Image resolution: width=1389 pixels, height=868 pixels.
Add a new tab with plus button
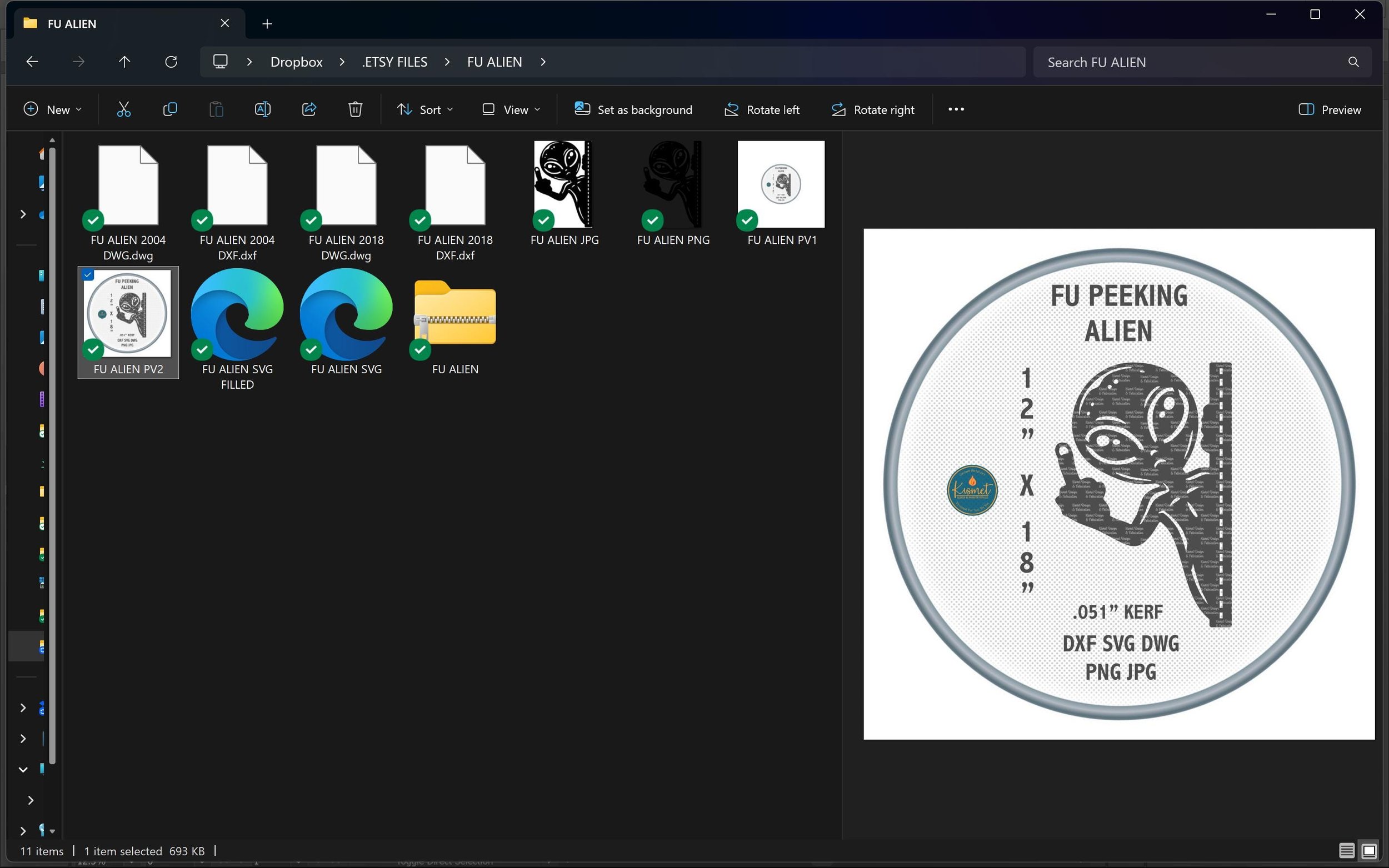(267, 23)
